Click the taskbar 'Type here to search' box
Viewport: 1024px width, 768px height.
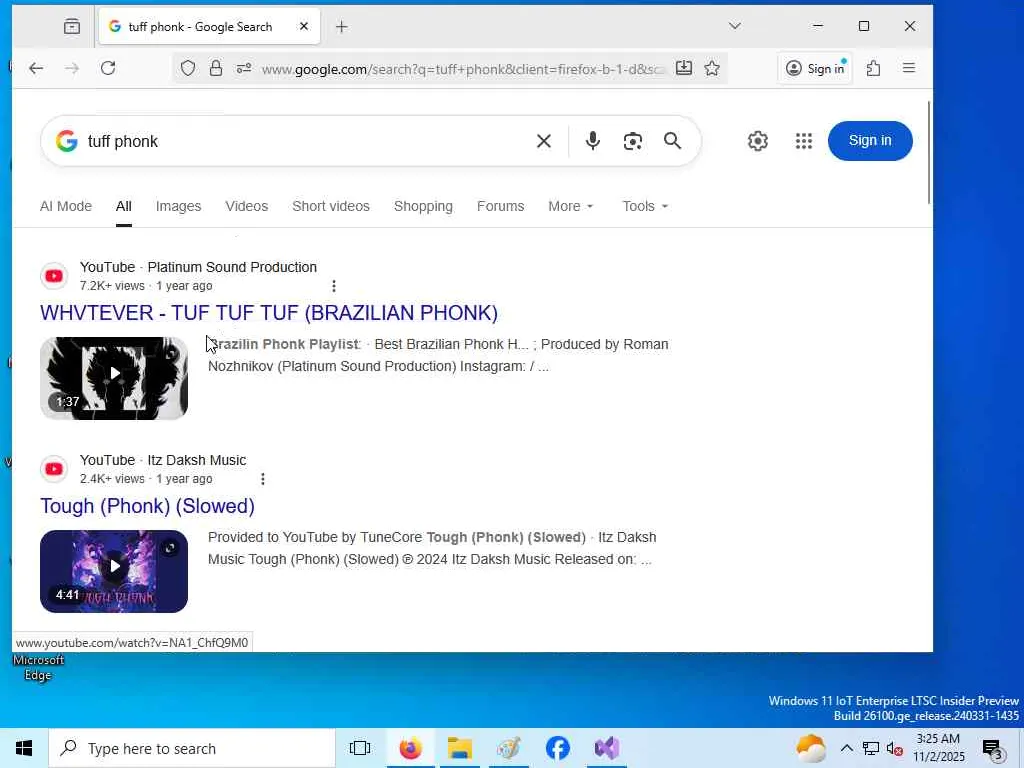pos(192,748)
